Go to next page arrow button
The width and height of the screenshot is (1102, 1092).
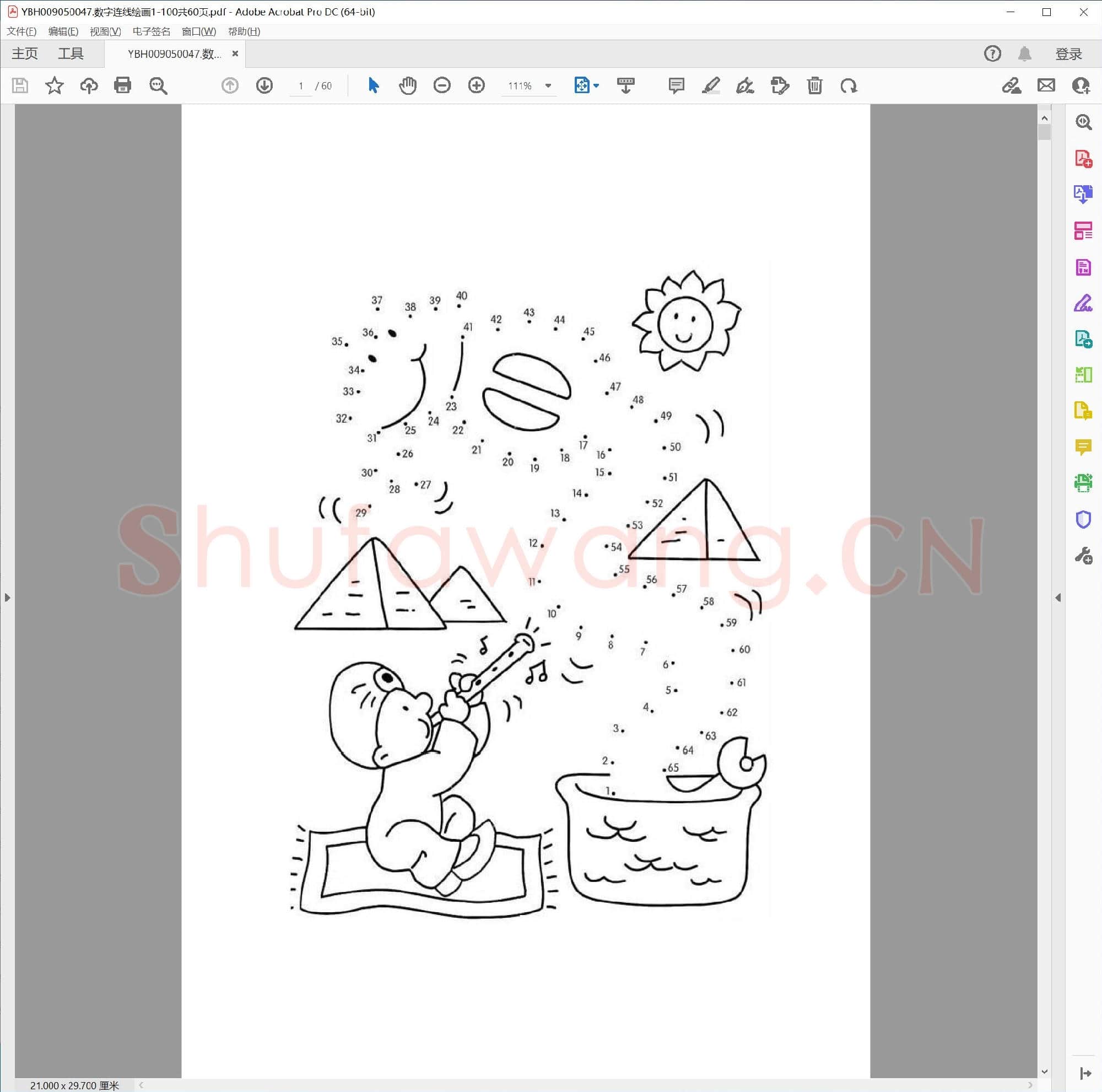(264, 85)
